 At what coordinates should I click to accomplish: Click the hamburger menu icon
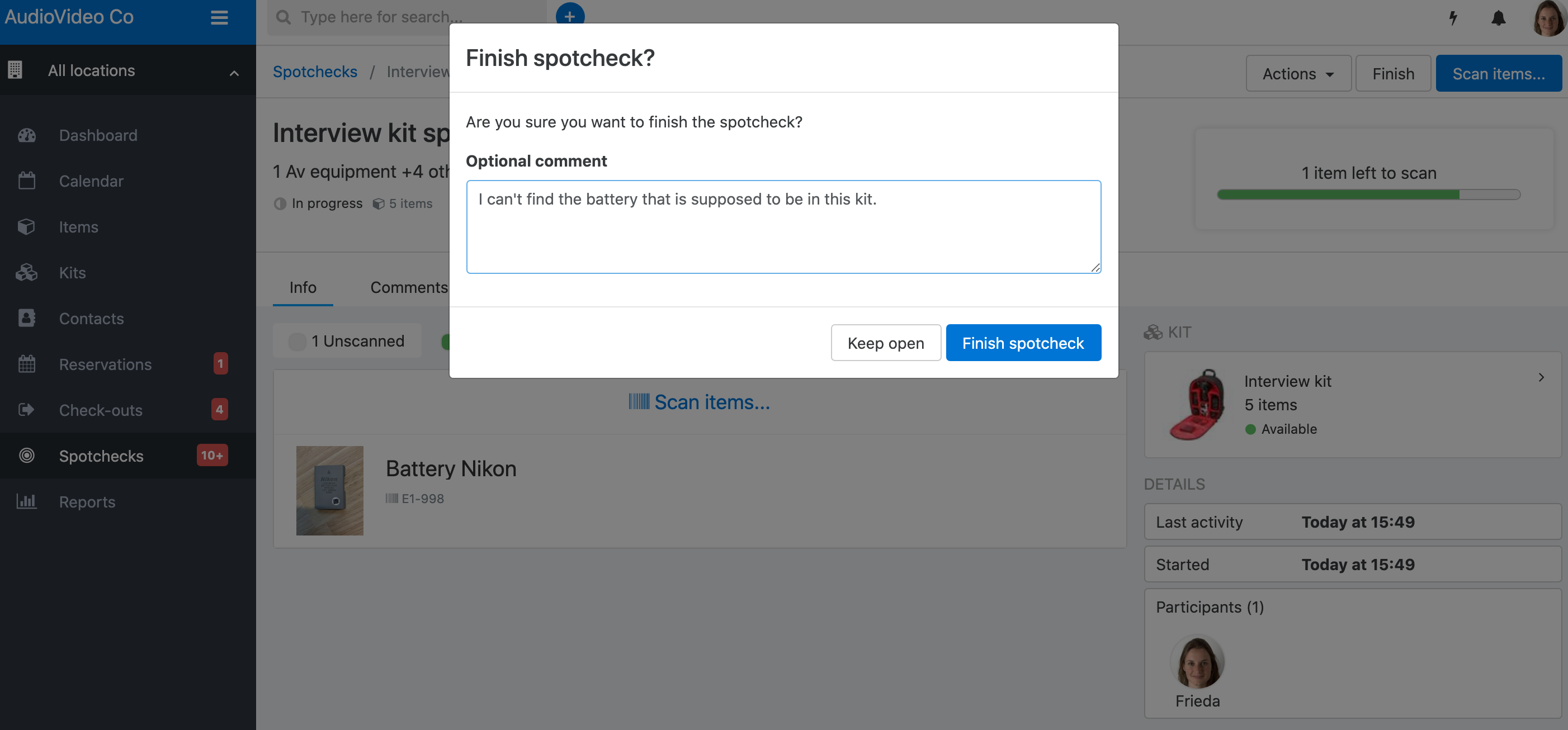click(219, 17)
